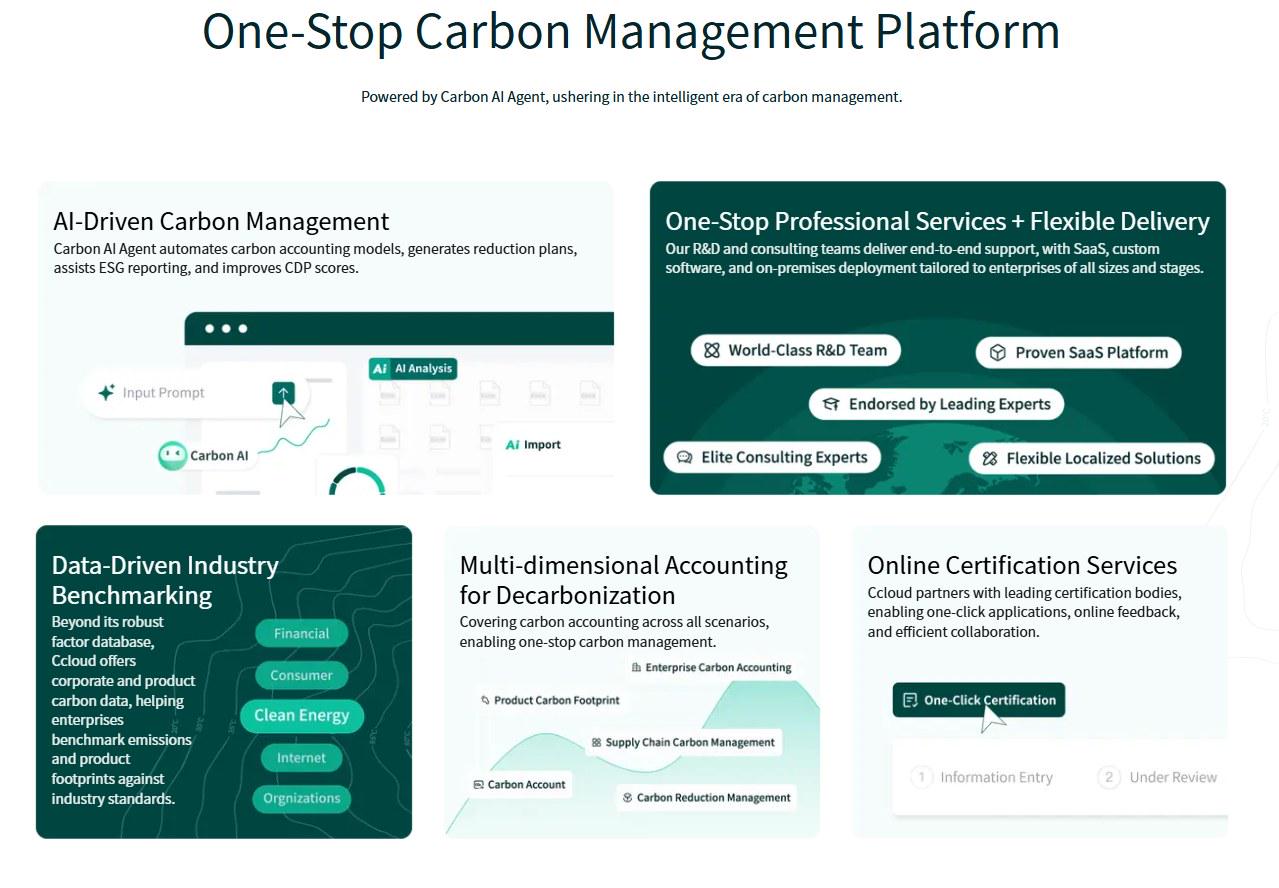Click the Carbon Account tag

[519, 784]
